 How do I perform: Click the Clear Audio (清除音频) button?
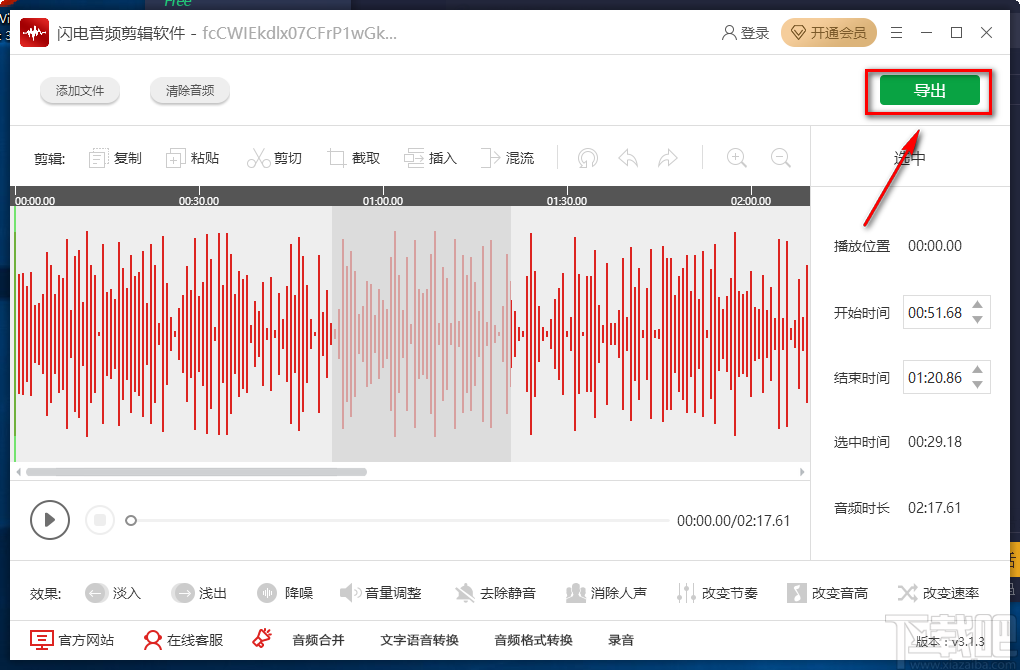point(189,90)
